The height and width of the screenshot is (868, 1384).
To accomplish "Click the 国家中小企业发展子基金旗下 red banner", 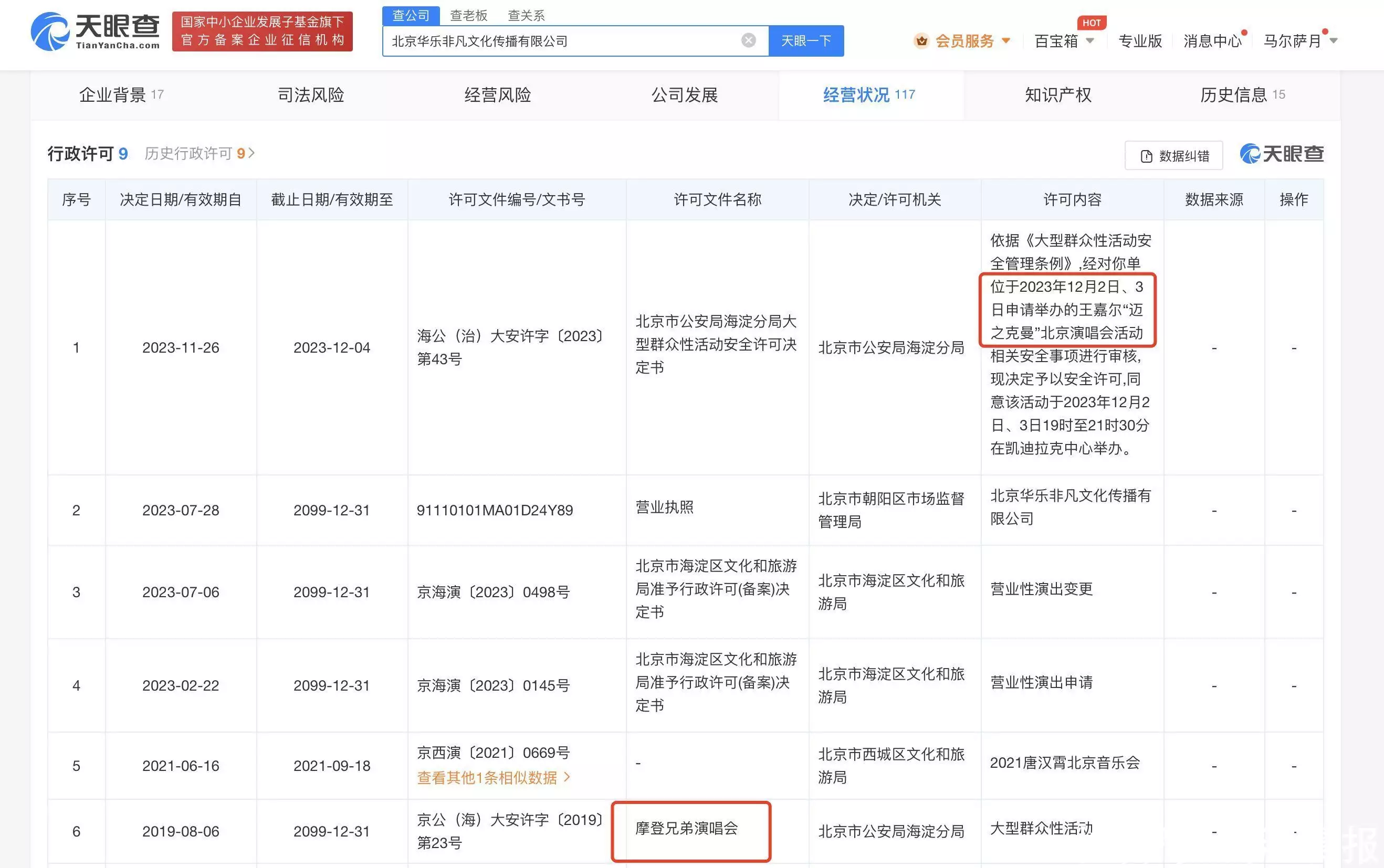I will pos(263,31).
